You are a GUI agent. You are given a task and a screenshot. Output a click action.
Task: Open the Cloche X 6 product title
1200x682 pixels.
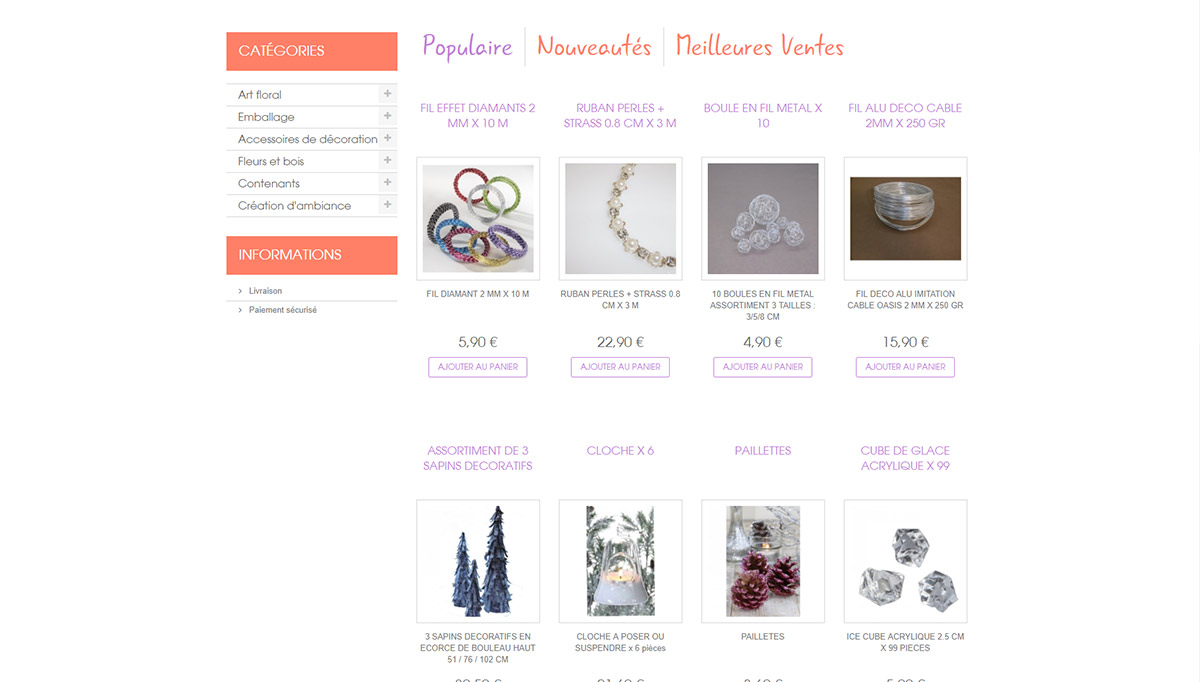[x=620, y=451]
